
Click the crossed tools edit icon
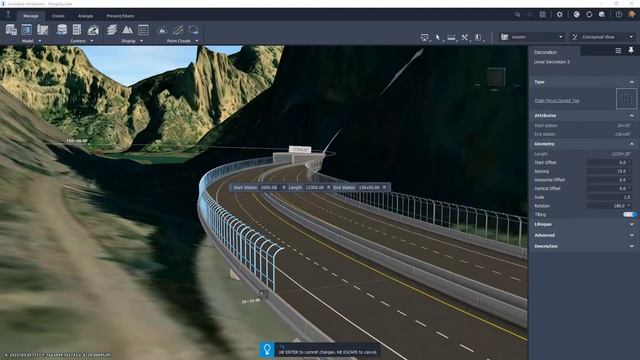point(464,38)
